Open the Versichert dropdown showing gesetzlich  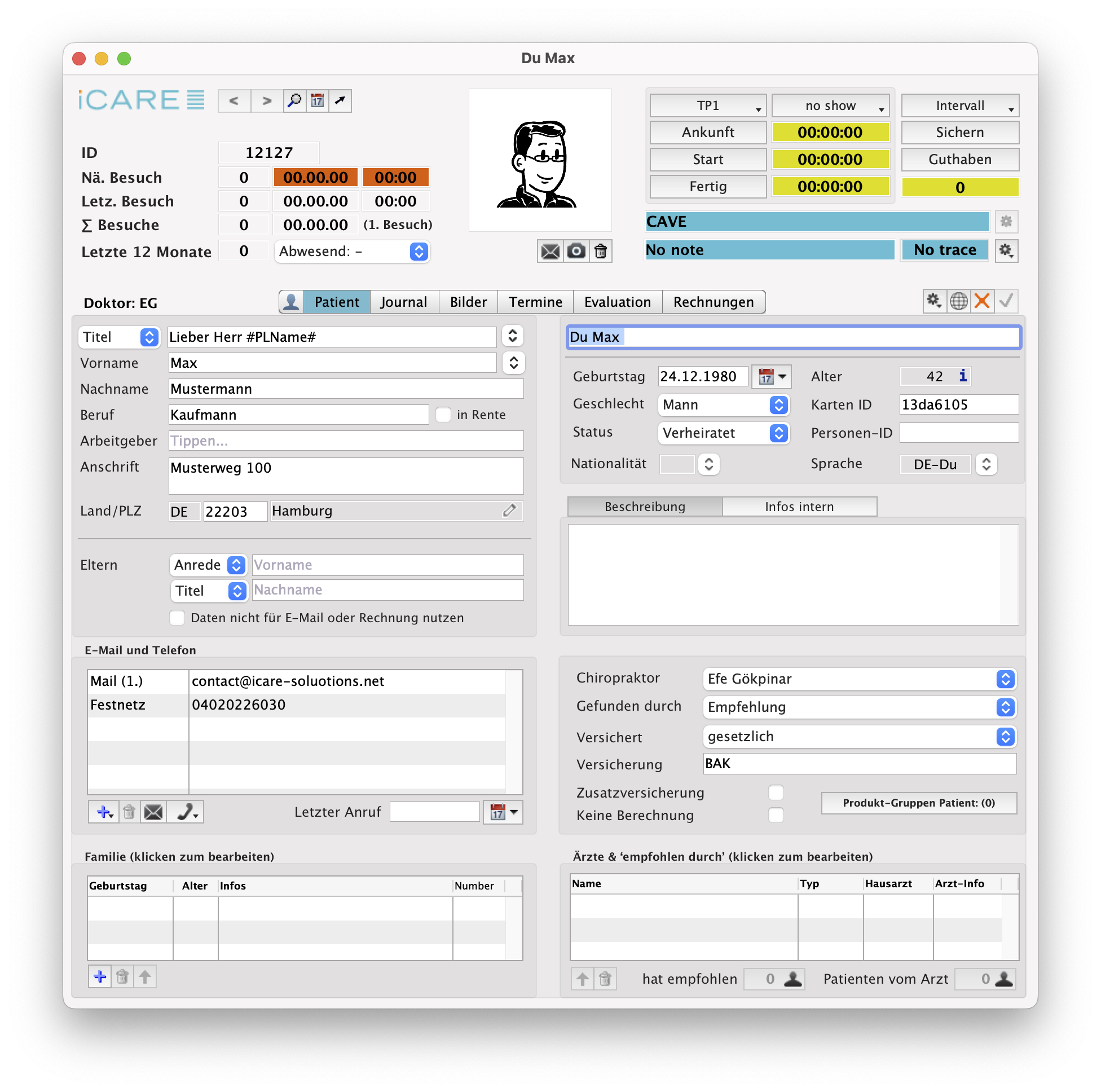[x=859, y=737]
